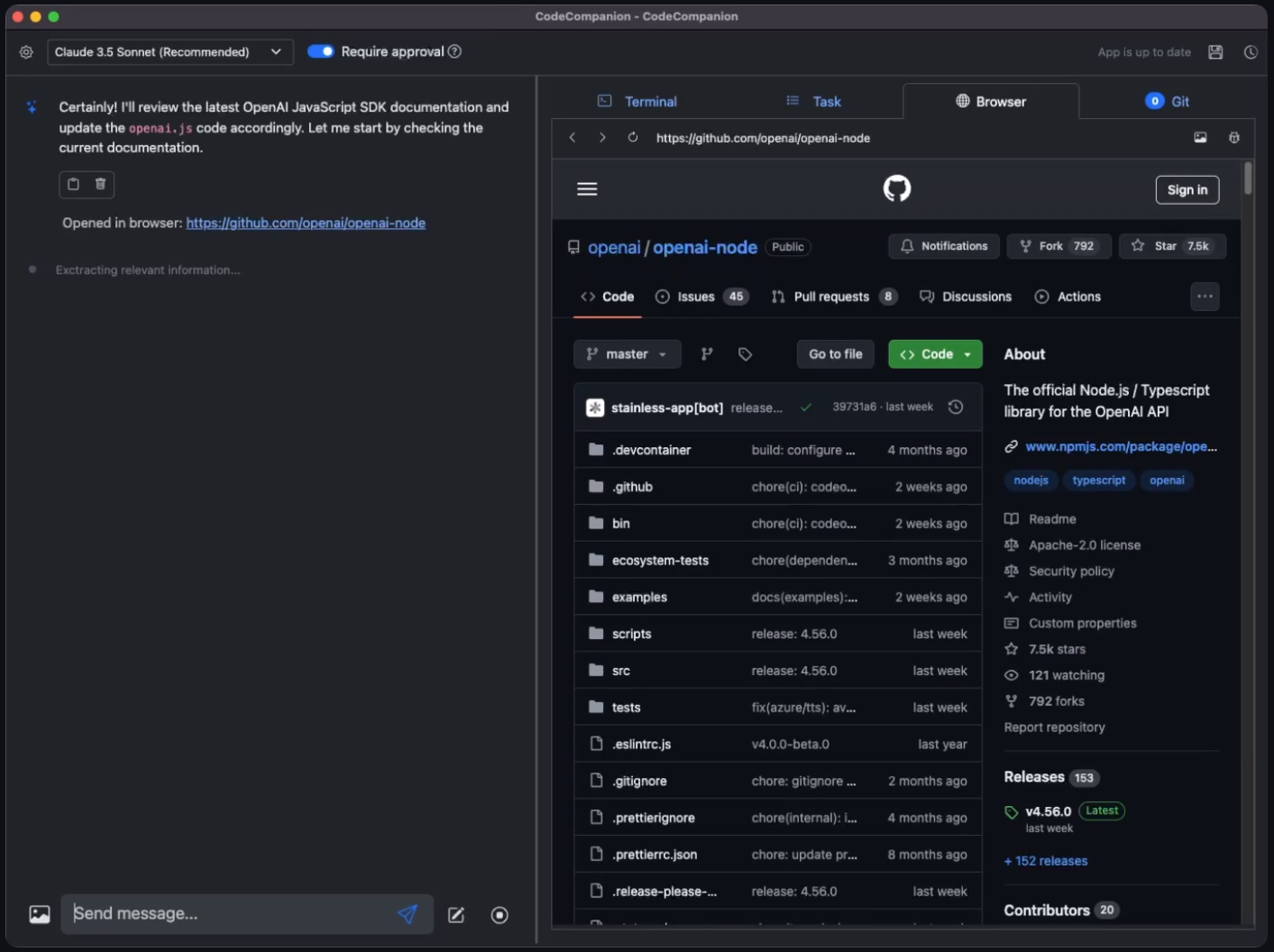Switch to the Terminal tab
This screenshot has height=952, width=1274.
(637, 101)
